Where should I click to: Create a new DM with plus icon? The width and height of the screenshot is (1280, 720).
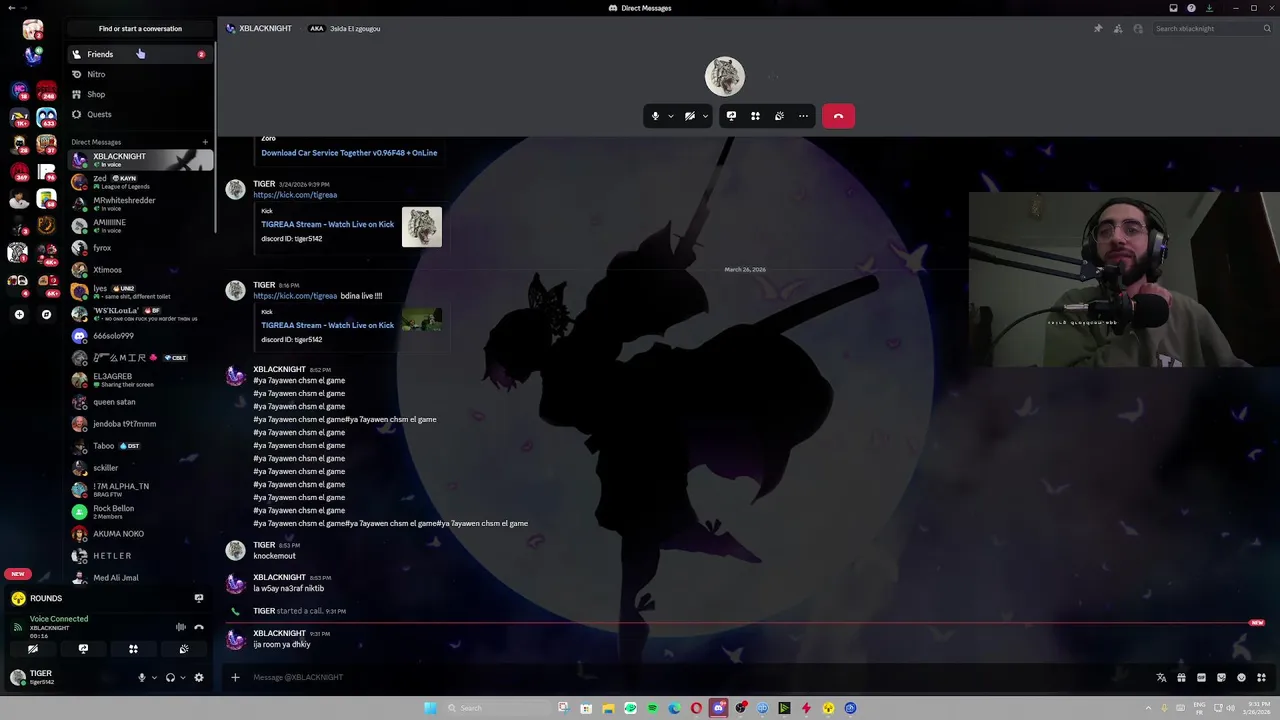205,142
